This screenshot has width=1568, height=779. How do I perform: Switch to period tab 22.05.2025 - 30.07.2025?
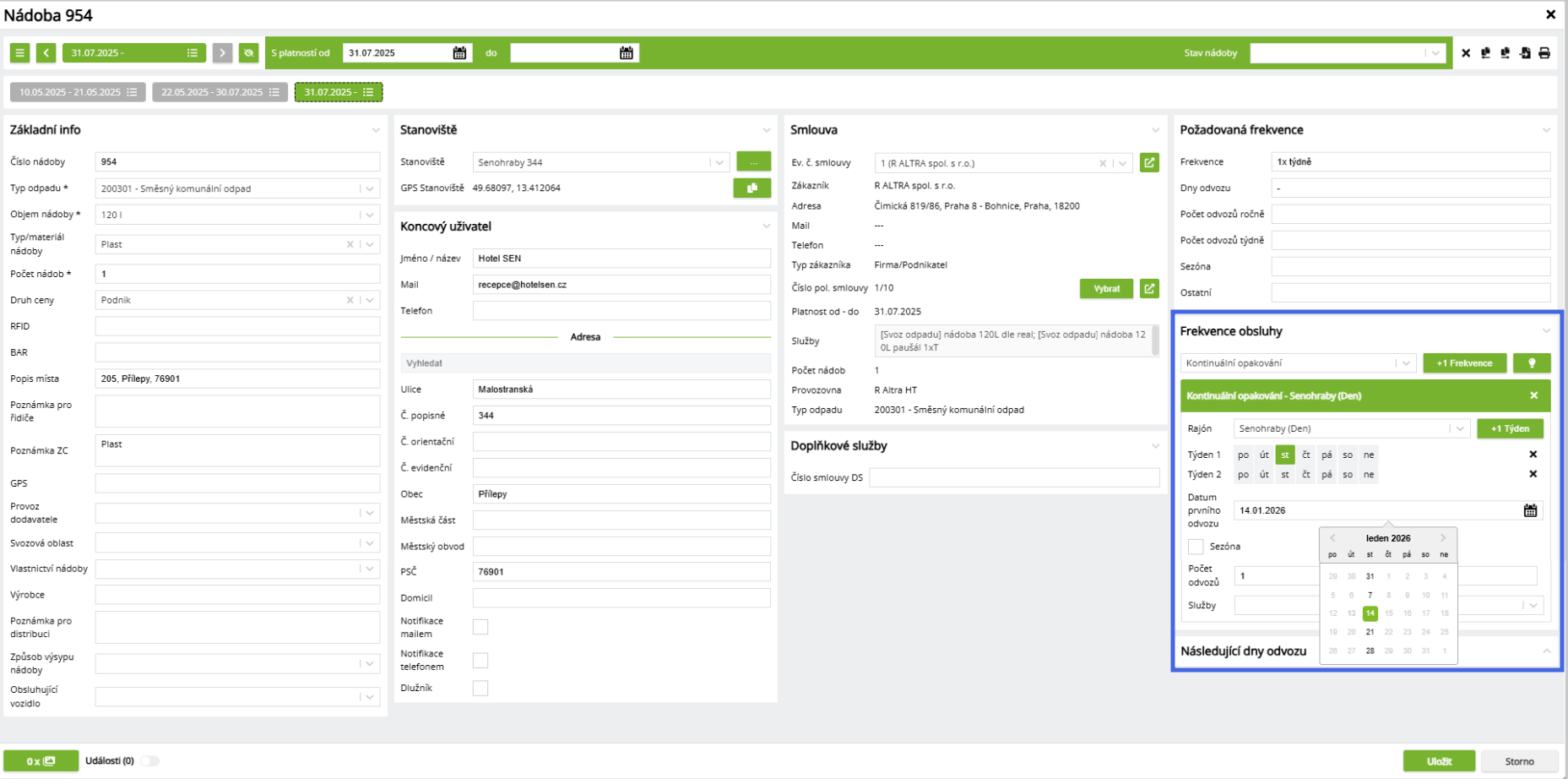coord(220,92)
